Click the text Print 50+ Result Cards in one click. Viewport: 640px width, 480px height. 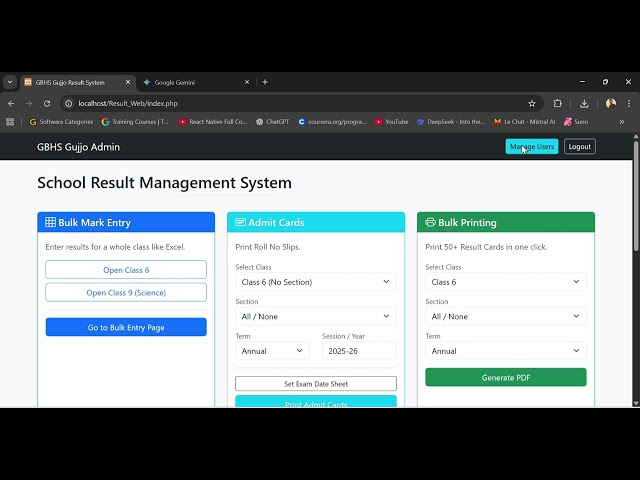click(x=486, y=247)
